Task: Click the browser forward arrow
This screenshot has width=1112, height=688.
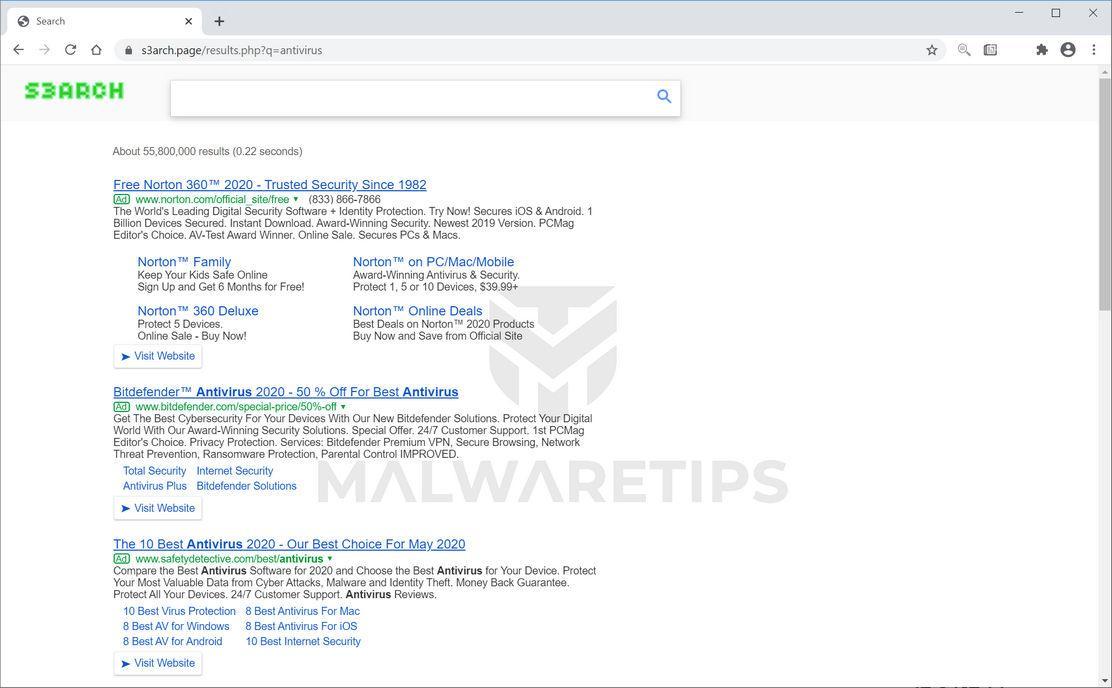Action: point(44,50)
